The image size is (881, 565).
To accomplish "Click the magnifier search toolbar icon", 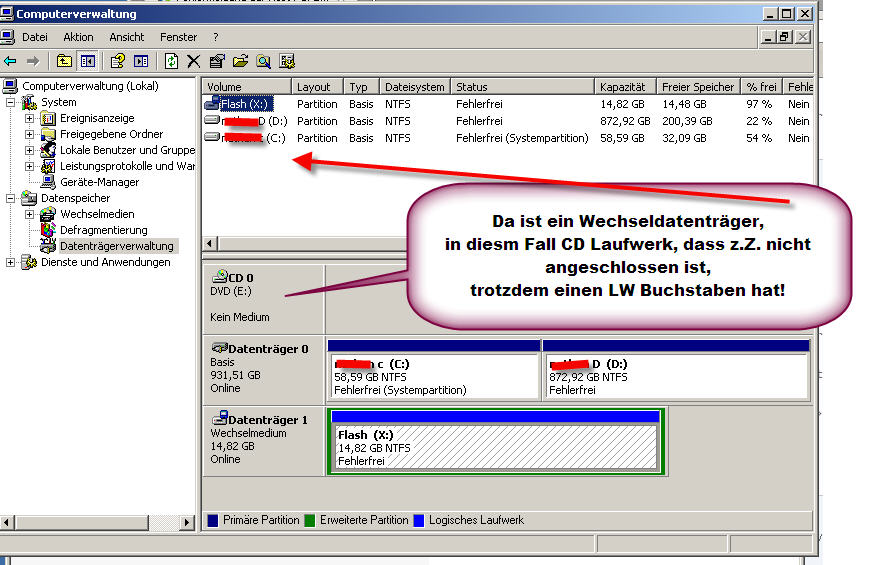I will 263,61.
